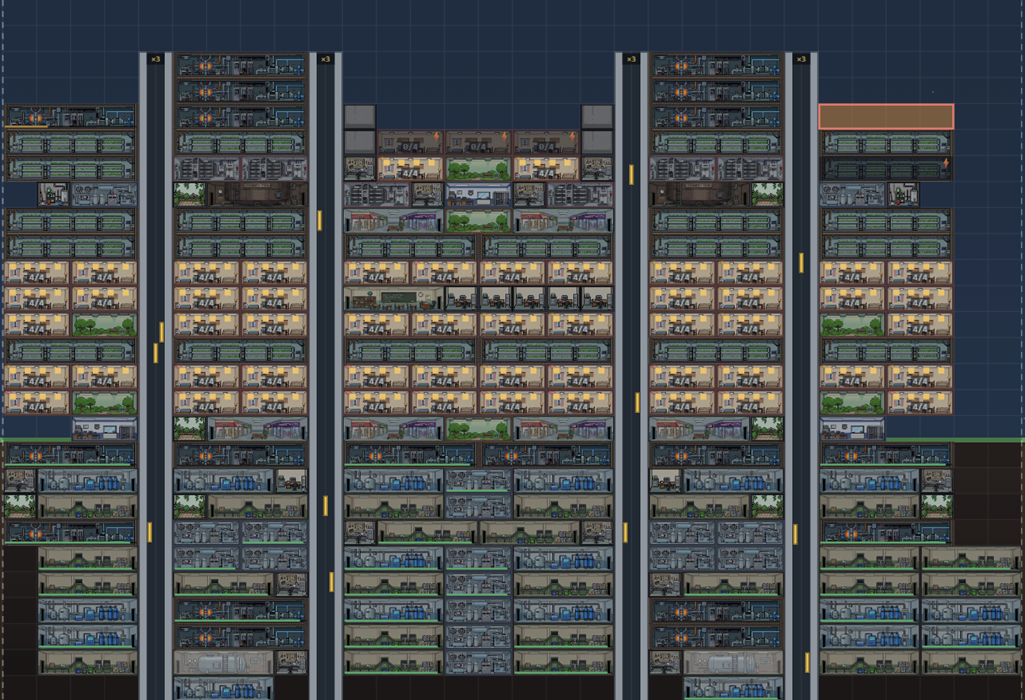This screenshot has height=700, width=1025.
Task: Select top-right gray concrete block in central tower
Action: pyautogui.click(x=597, y=117)
